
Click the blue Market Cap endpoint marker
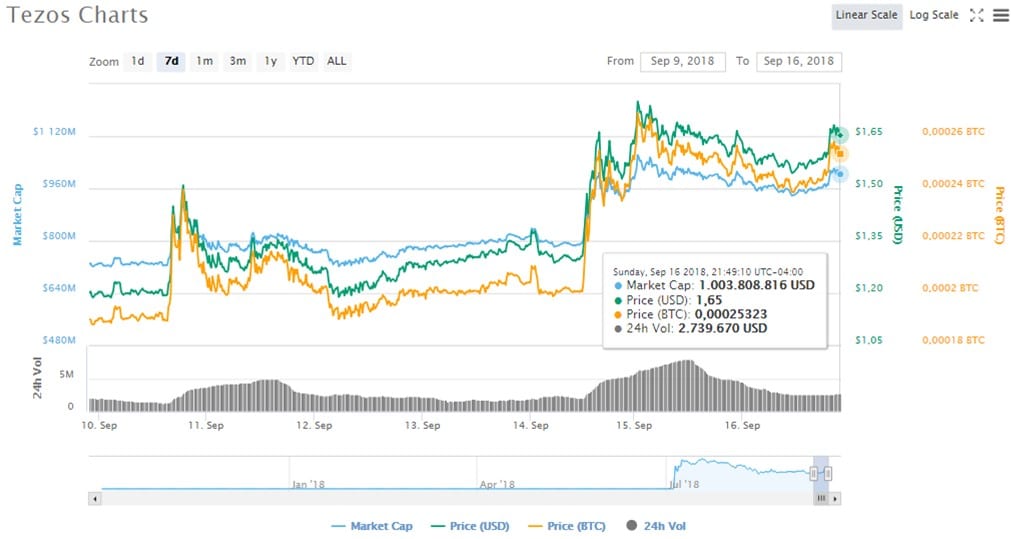click(x=839, y=174)
